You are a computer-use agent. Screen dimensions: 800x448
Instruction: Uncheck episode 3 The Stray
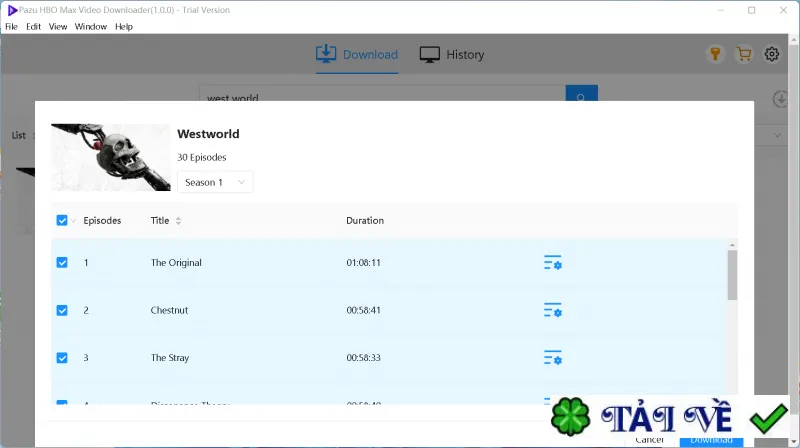coord(62,358)
